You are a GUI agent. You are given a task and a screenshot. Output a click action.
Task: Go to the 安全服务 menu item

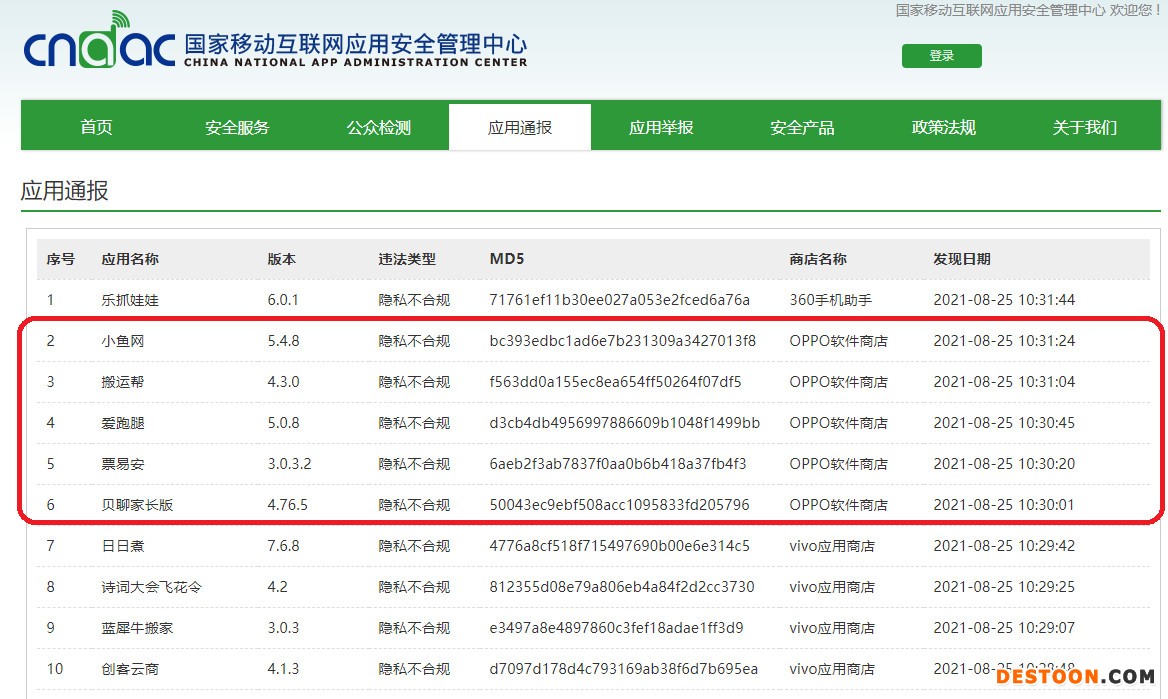click(237, 127)
